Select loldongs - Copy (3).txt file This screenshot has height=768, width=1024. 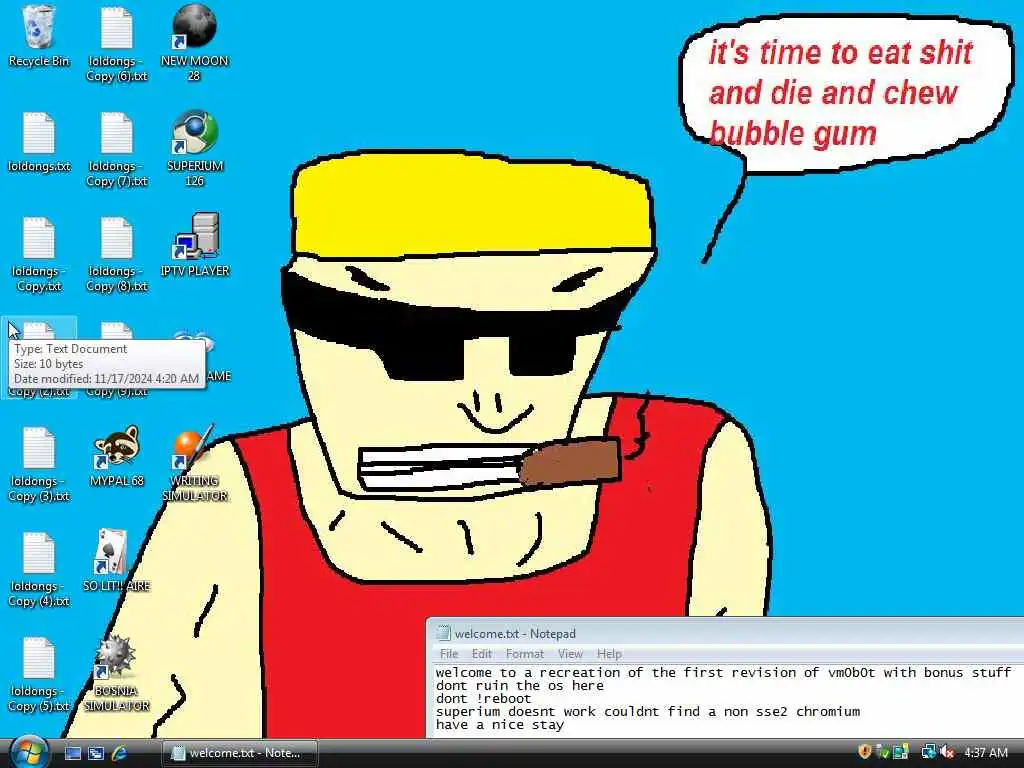tap(39, 464)
